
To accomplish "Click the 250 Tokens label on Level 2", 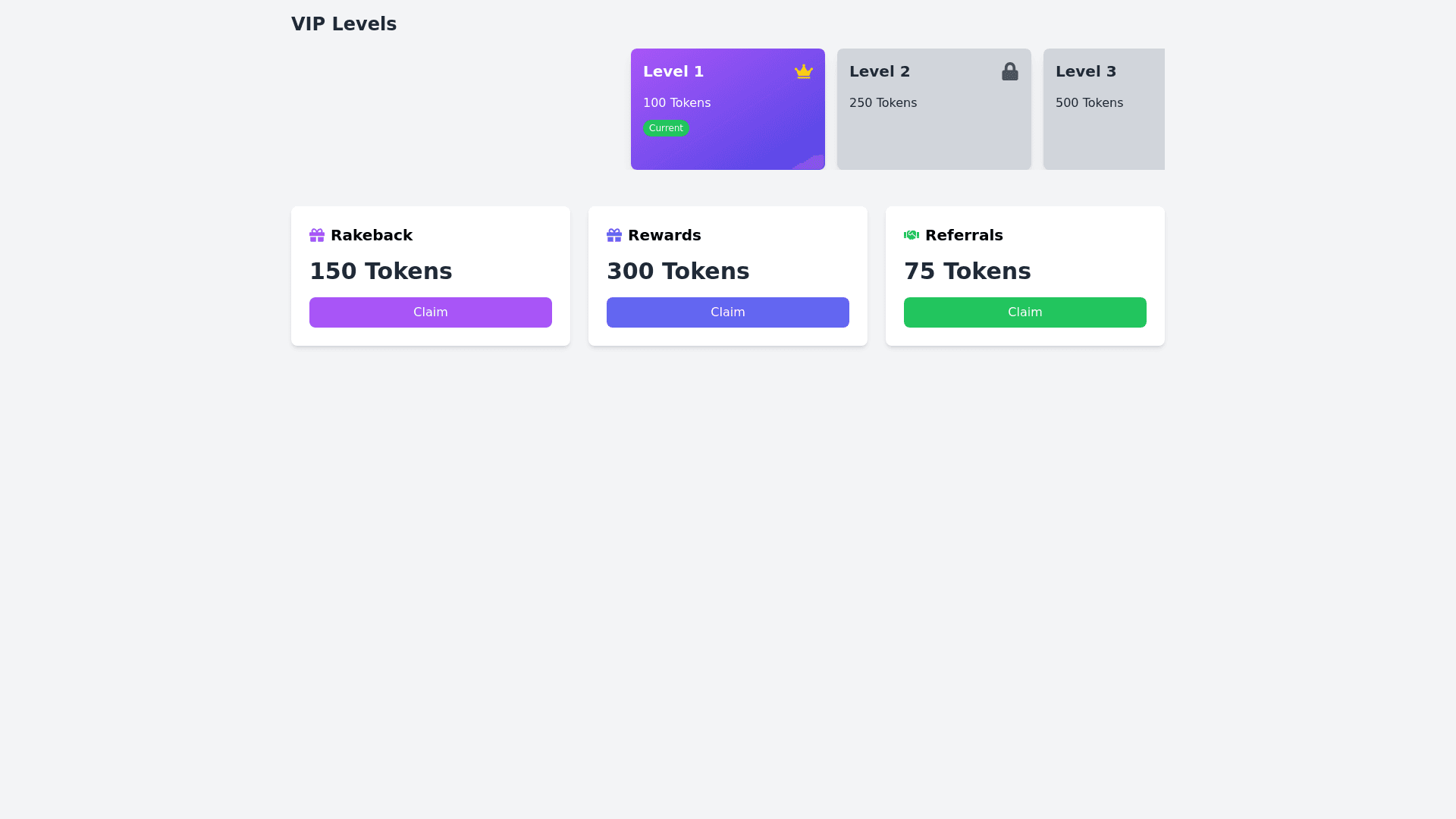I will (883, 103).
